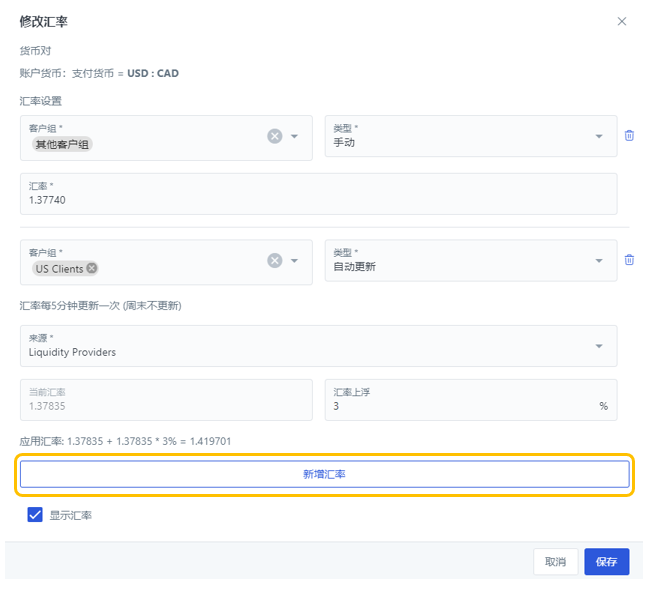Remove the US Clients tag chip
663x598 pixels.
(x=92, y=268)
